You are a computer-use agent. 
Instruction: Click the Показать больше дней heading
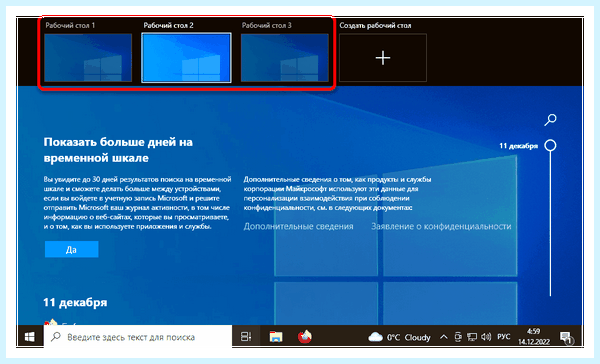[x=118, y=150]
